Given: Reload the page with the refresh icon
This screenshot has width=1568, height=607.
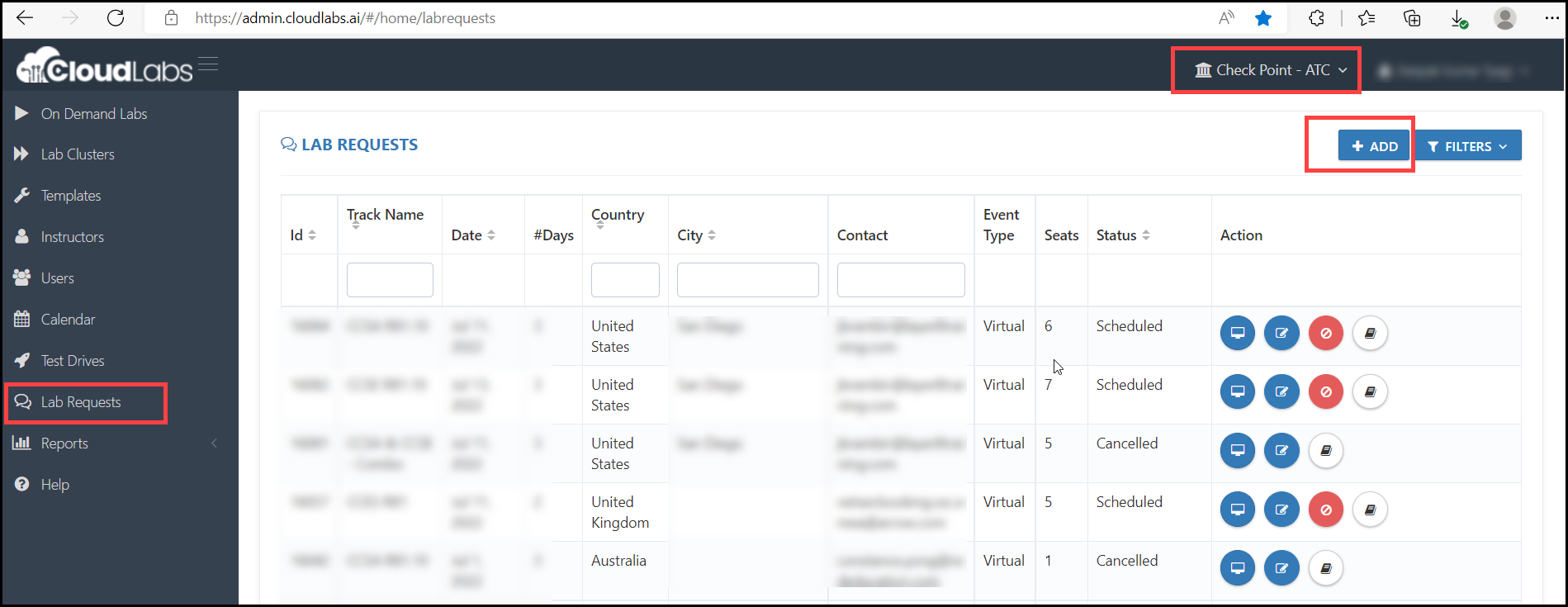Looking at the screenshot, I should [x=116, y=17].
